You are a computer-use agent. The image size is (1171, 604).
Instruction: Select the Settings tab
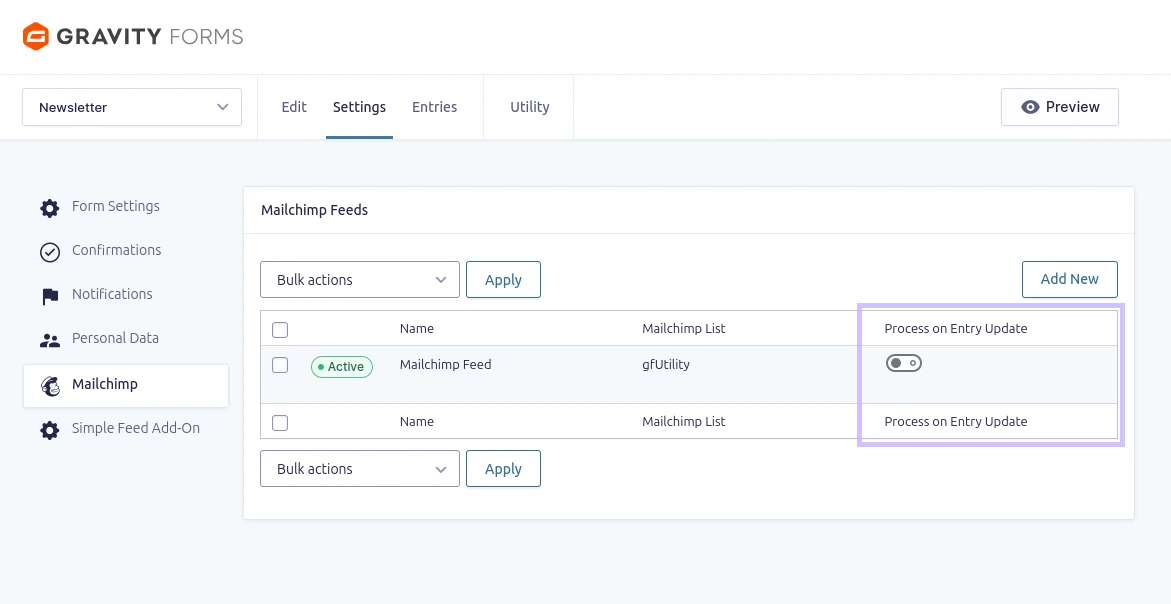[x=359, y=107]
